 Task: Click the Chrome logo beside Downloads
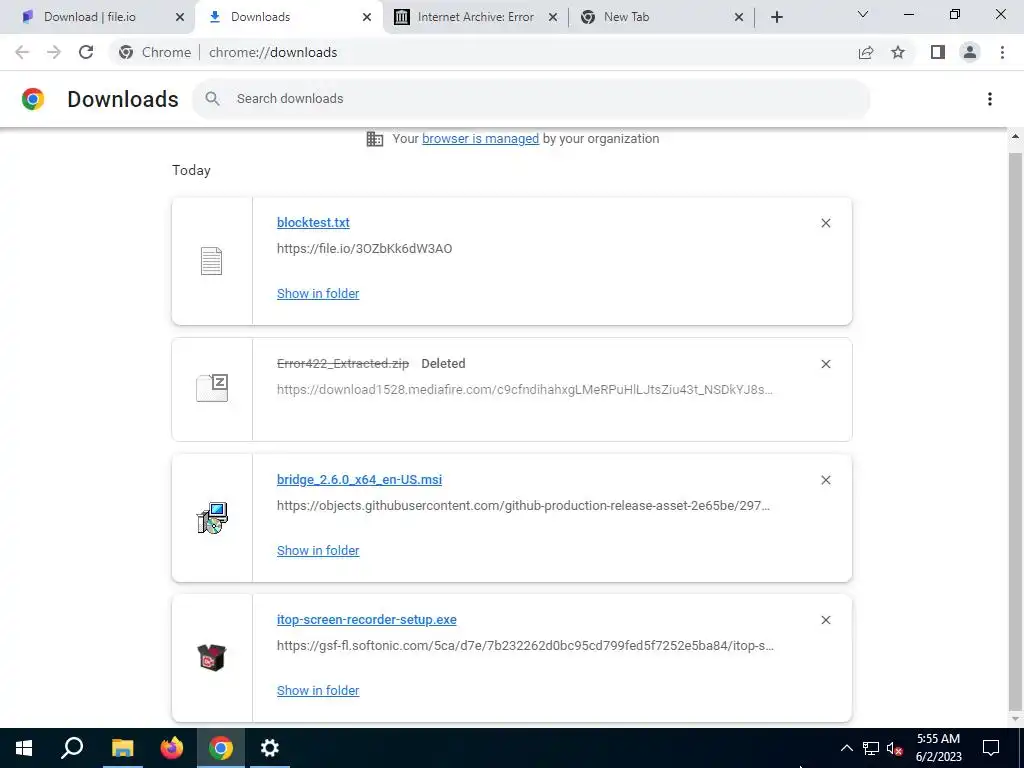click(x=33, y=99)
